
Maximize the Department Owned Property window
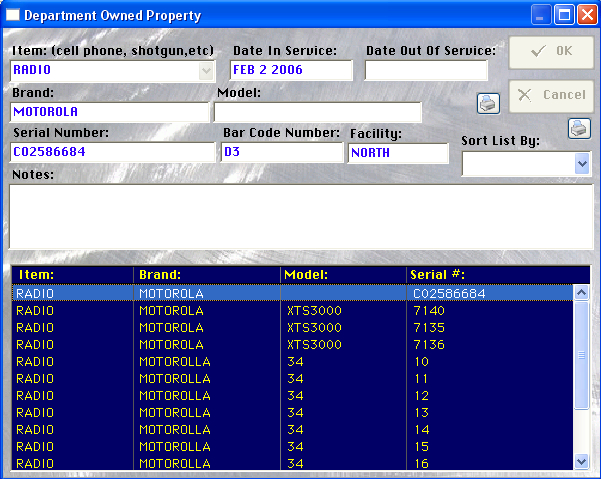tap(564, 15)
